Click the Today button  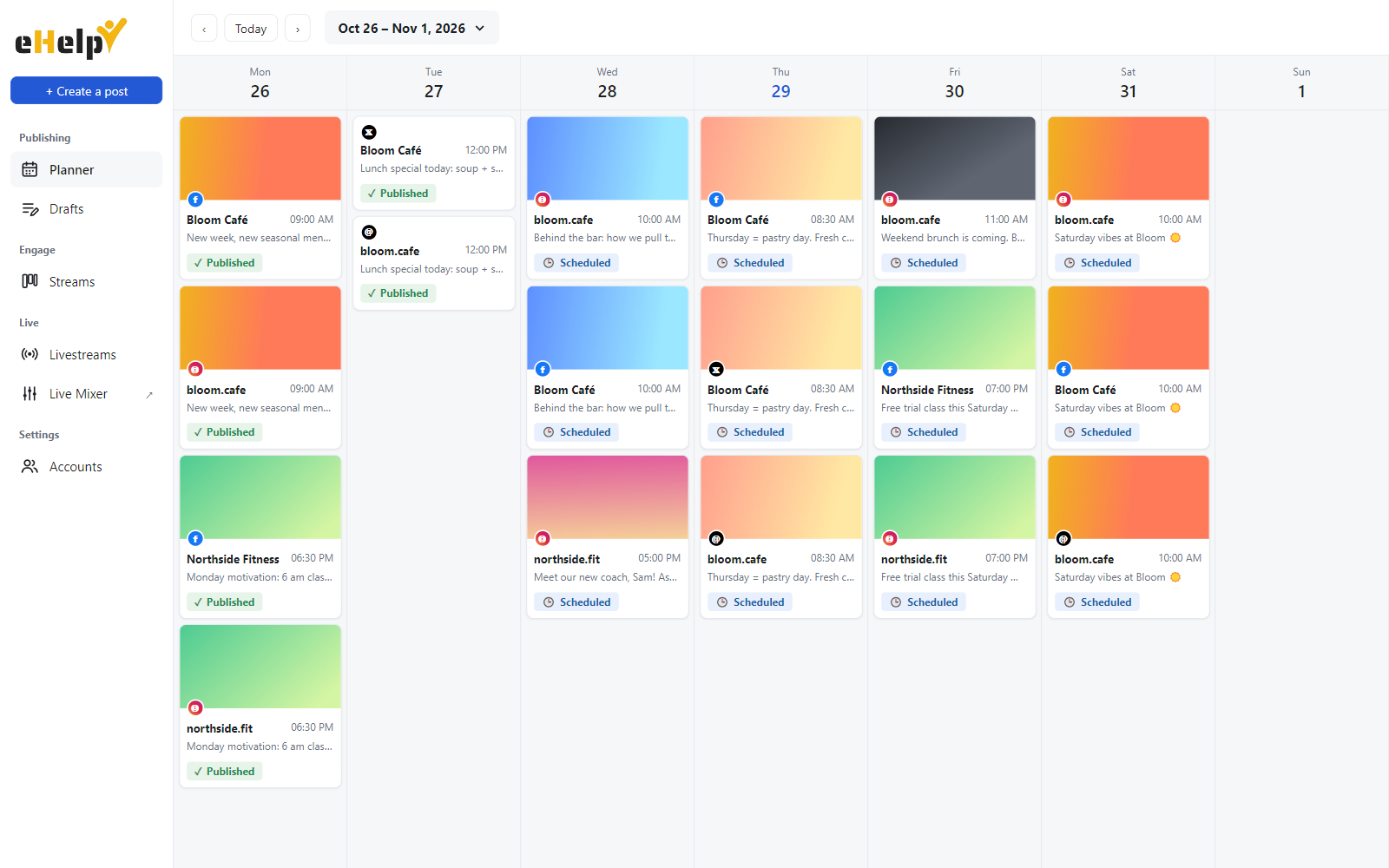point(251,29)
